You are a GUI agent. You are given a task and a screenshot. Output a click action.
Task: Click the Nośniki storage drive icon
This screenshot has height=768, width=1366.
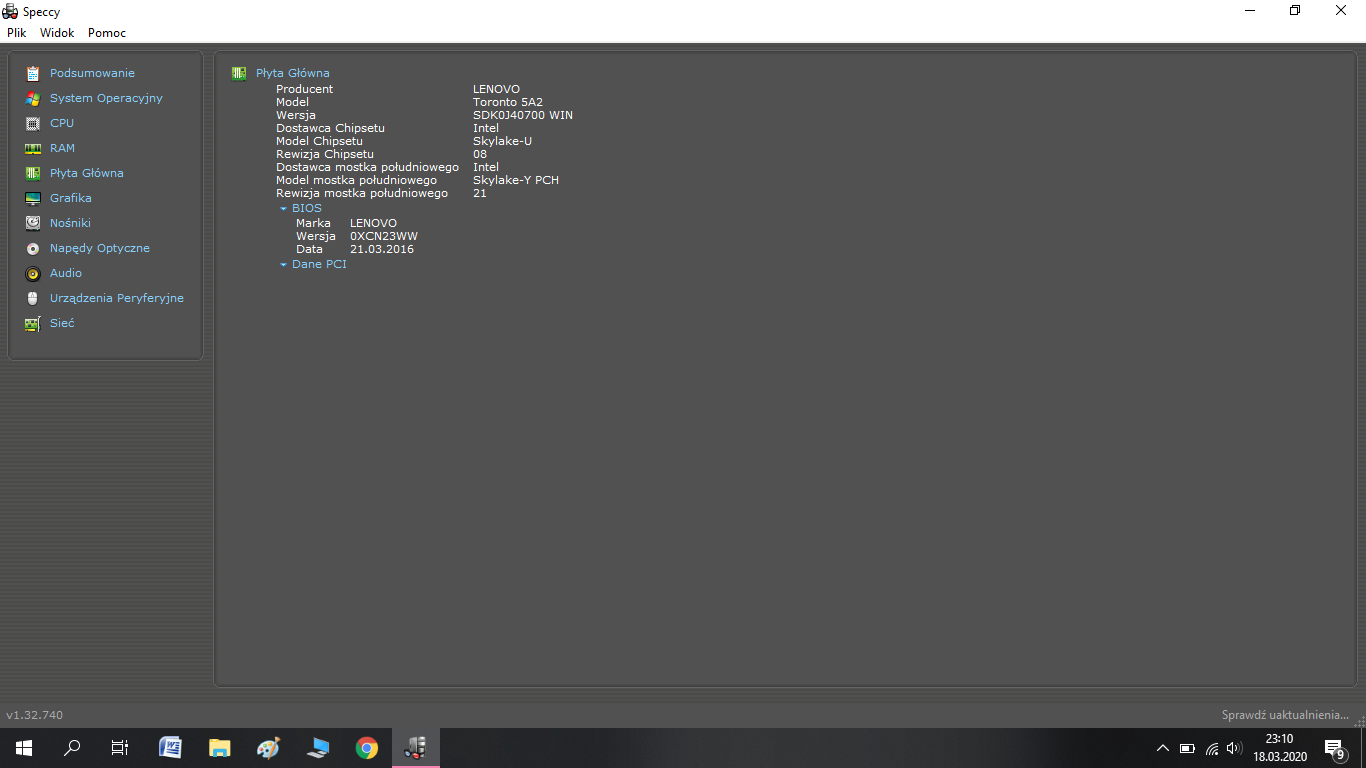pyautogui.click(x=33, y=223)
